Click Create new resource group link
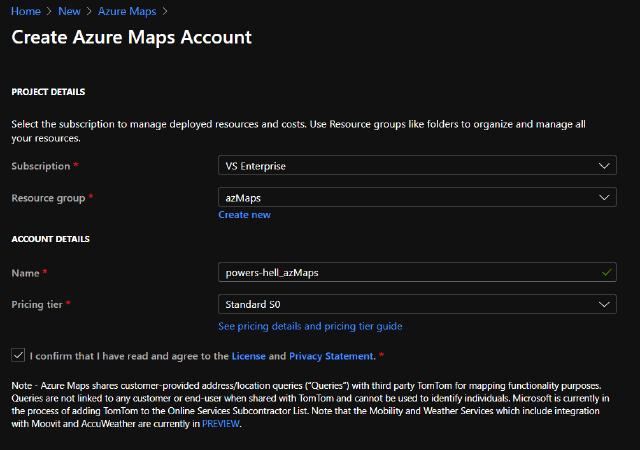 point(244,215)
